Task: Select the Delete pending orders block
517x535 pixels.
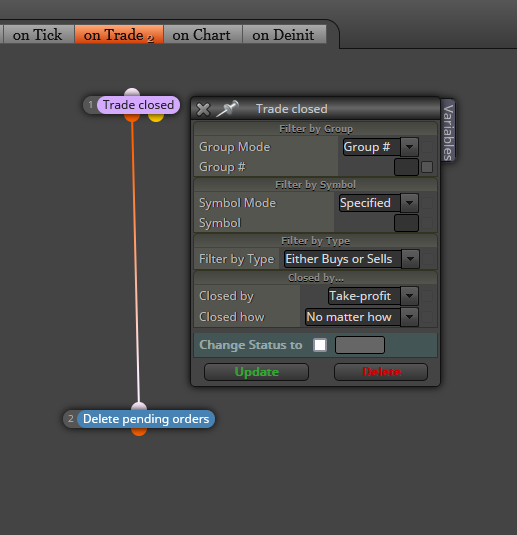Action: [x=146, y=419]
